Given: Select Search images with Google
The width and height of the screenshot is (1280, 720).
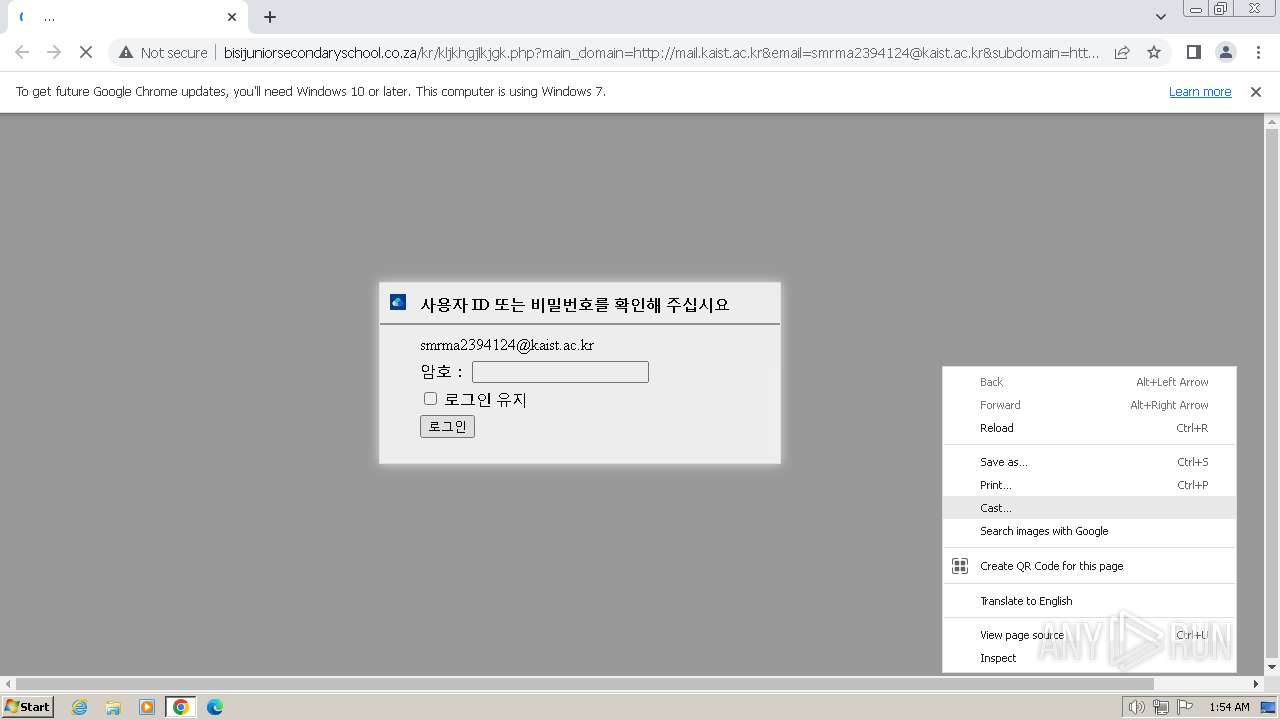Looking at the screenshot, I should tap(1089, 531).
